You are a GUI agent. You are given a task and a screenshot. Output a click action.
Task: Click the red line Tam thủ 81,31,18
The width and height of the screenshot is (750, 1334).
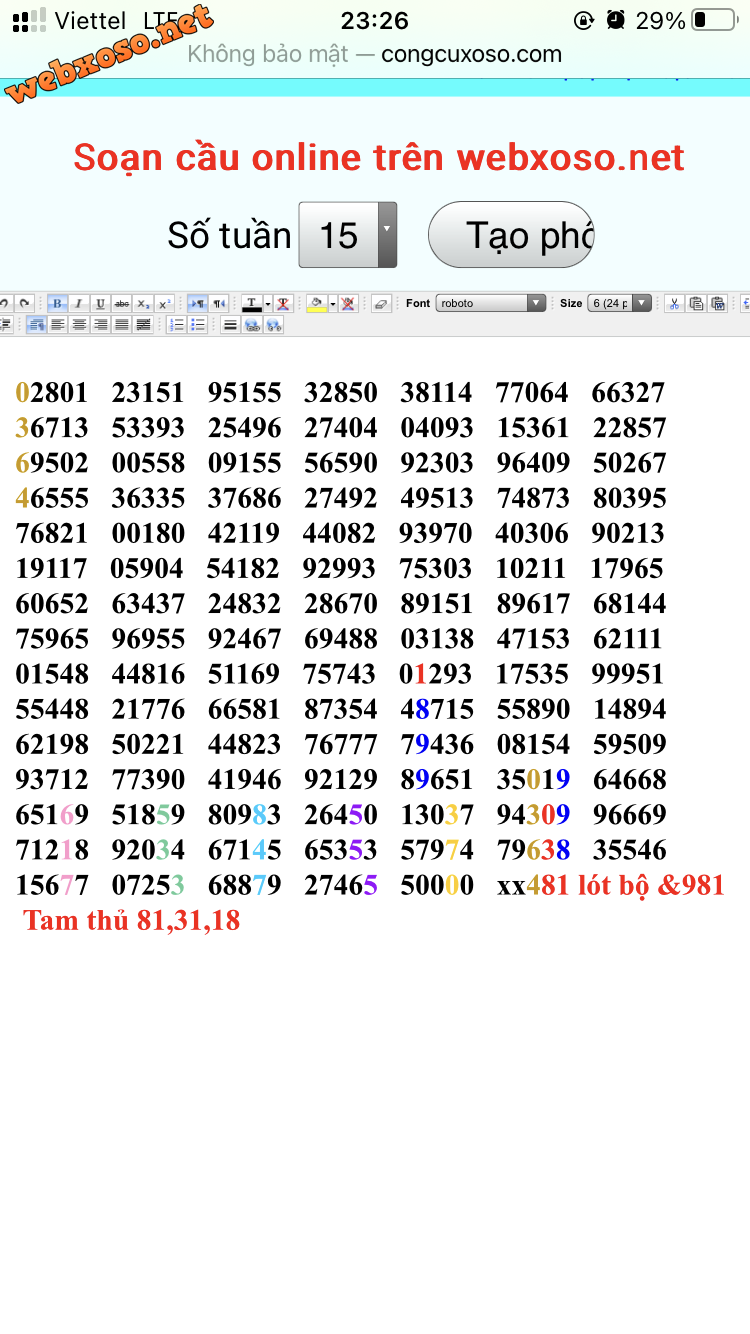point(132,920)
